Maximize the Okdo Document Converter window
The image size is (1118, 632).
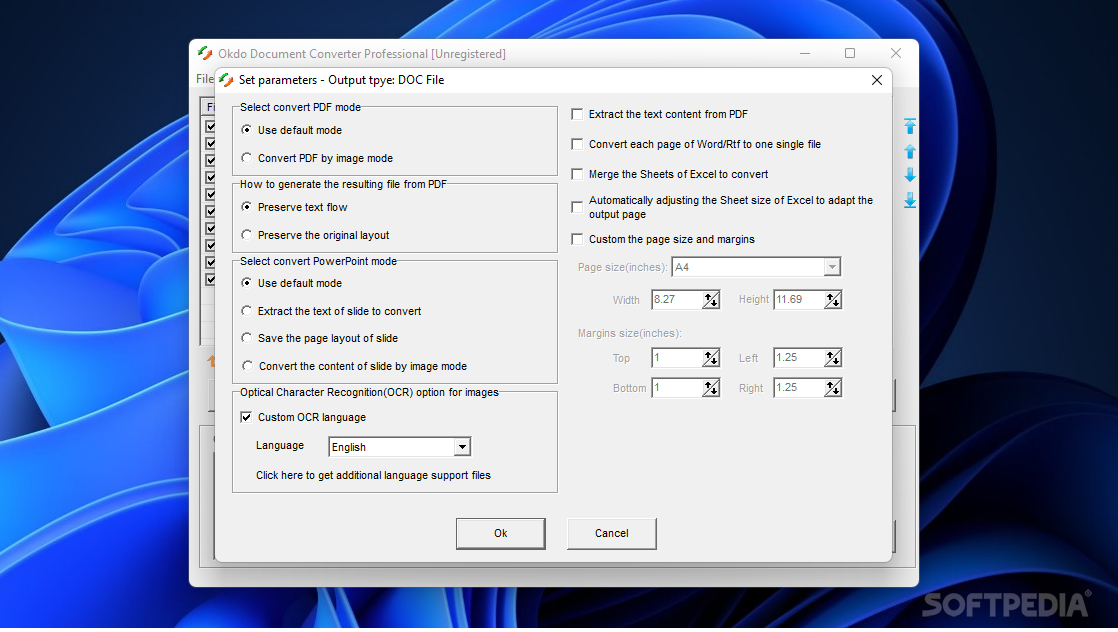click(x=850, y=53)
